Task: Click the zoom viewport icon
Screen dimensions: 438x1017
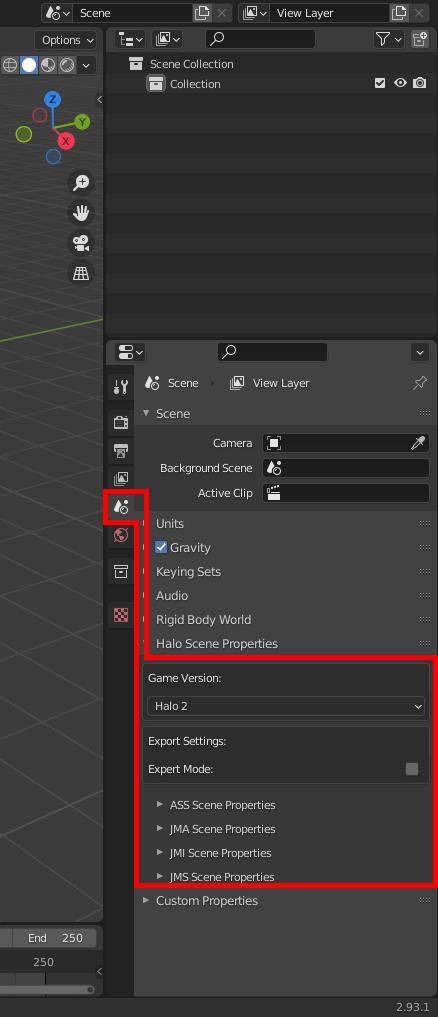Action: click(x=81, y=182)
